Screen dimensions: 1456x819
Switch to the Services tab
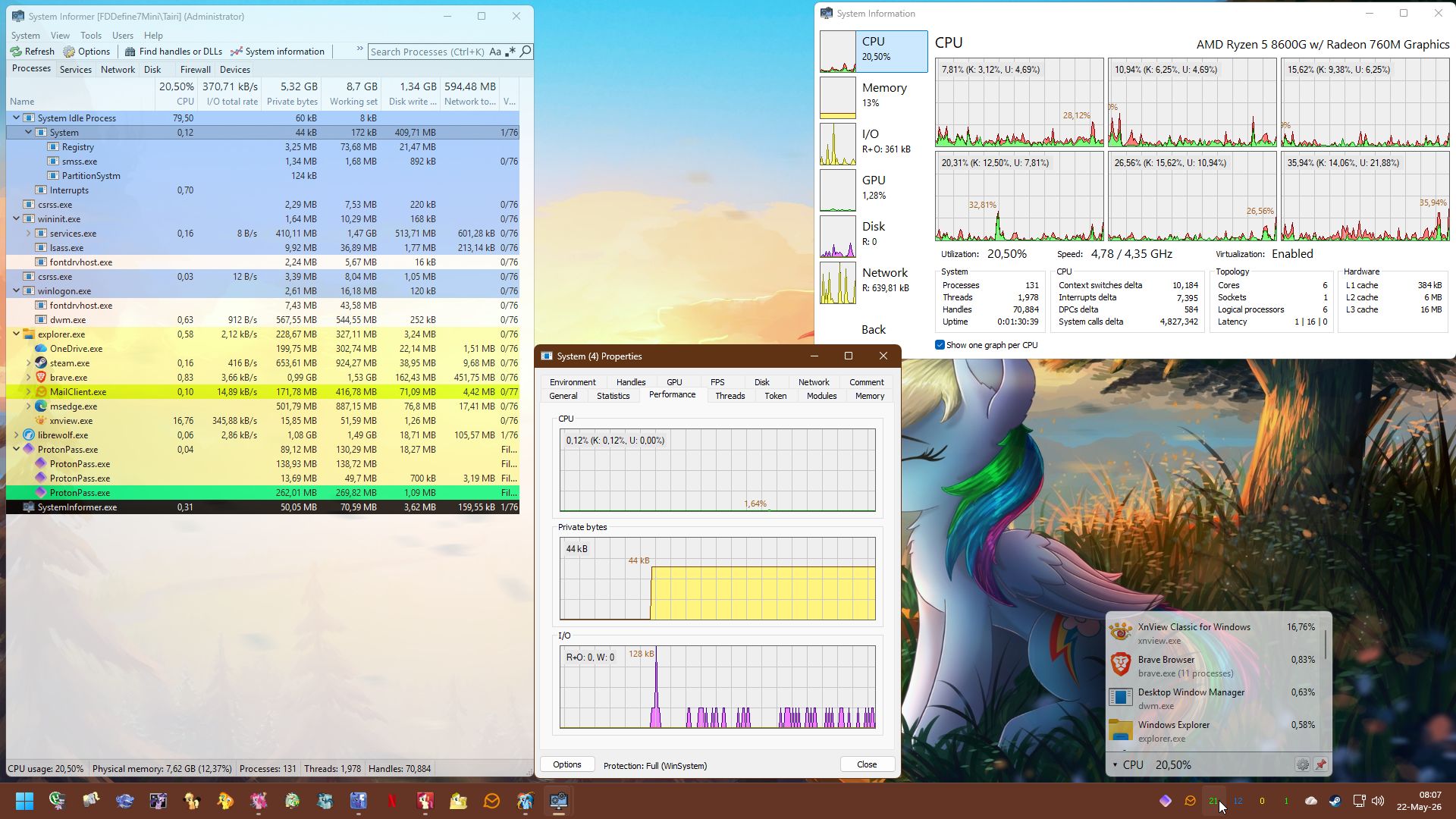tap(76, 69)
